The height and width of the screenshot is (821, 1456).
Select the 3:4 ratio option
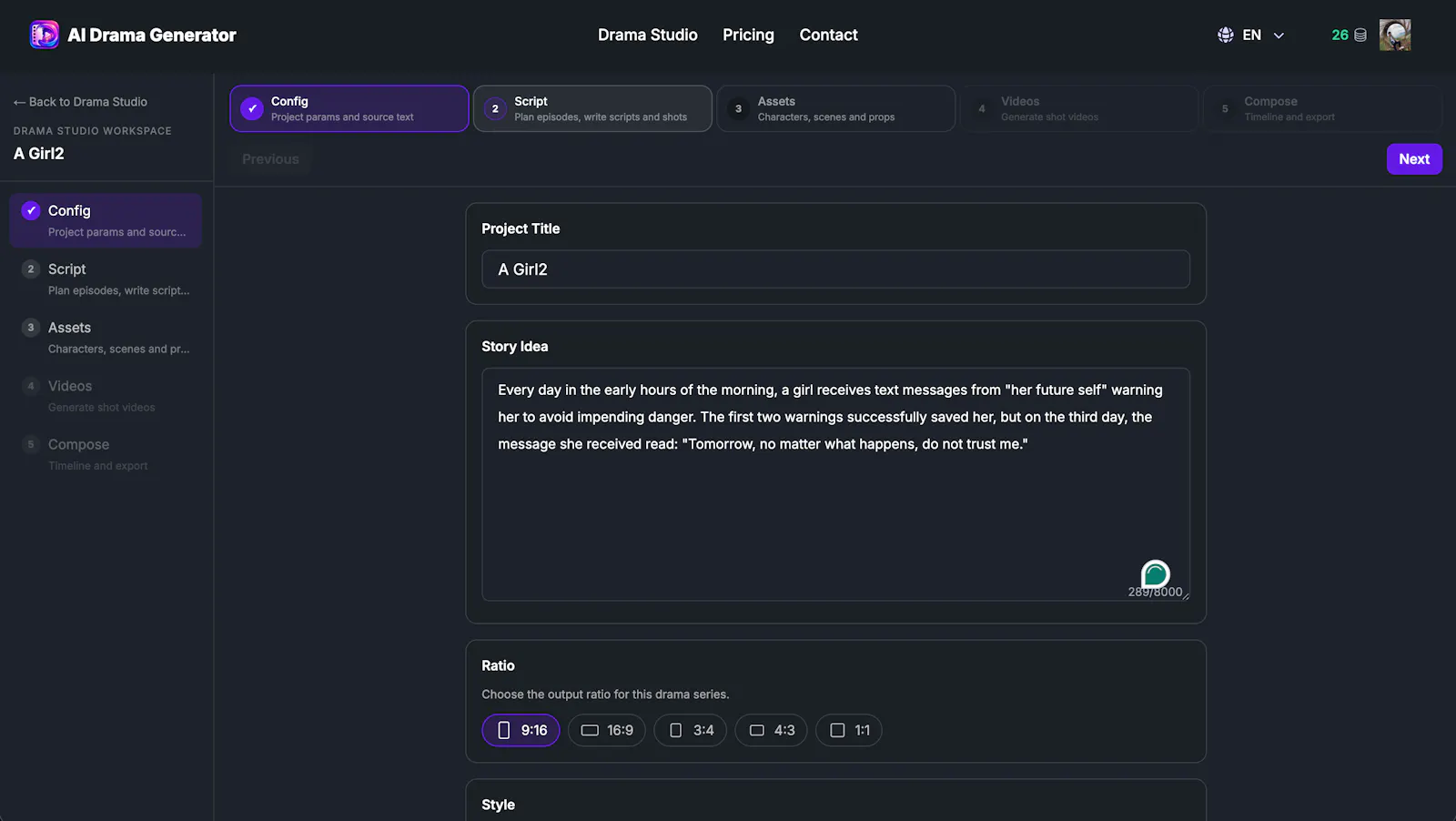tap(691, 730)
